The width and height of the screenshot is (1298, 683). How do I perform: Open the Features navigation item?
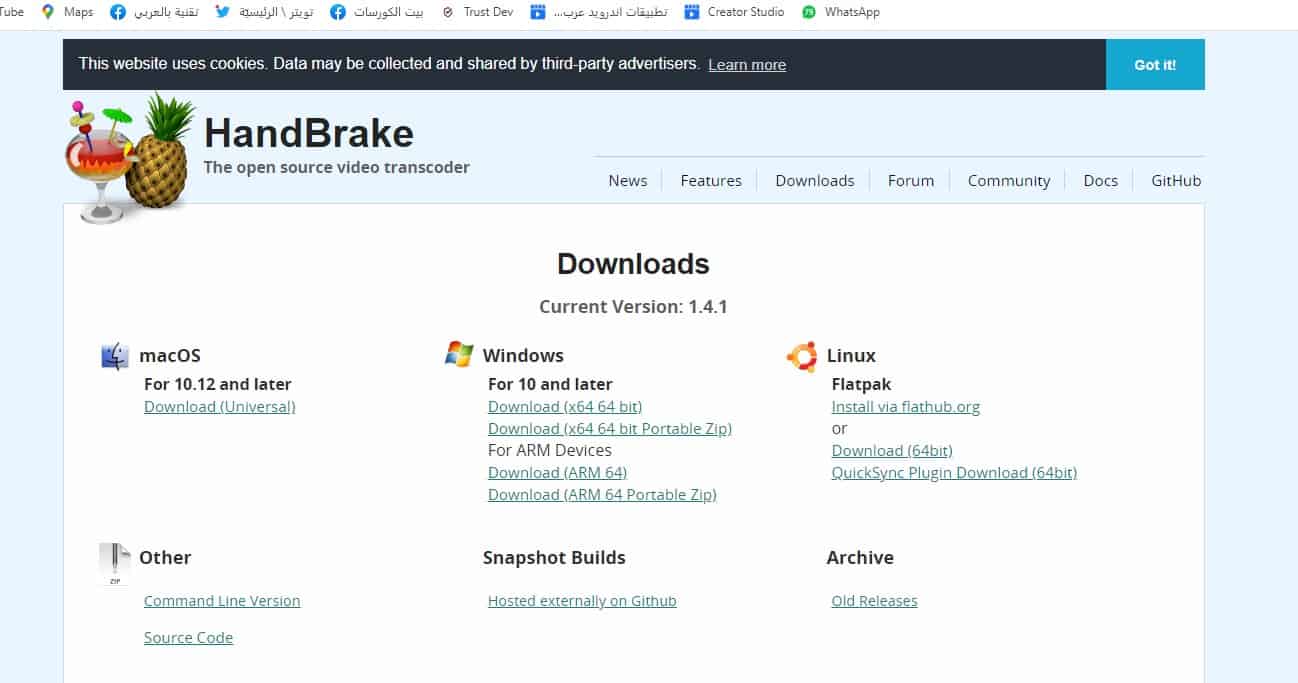(710, 181)
